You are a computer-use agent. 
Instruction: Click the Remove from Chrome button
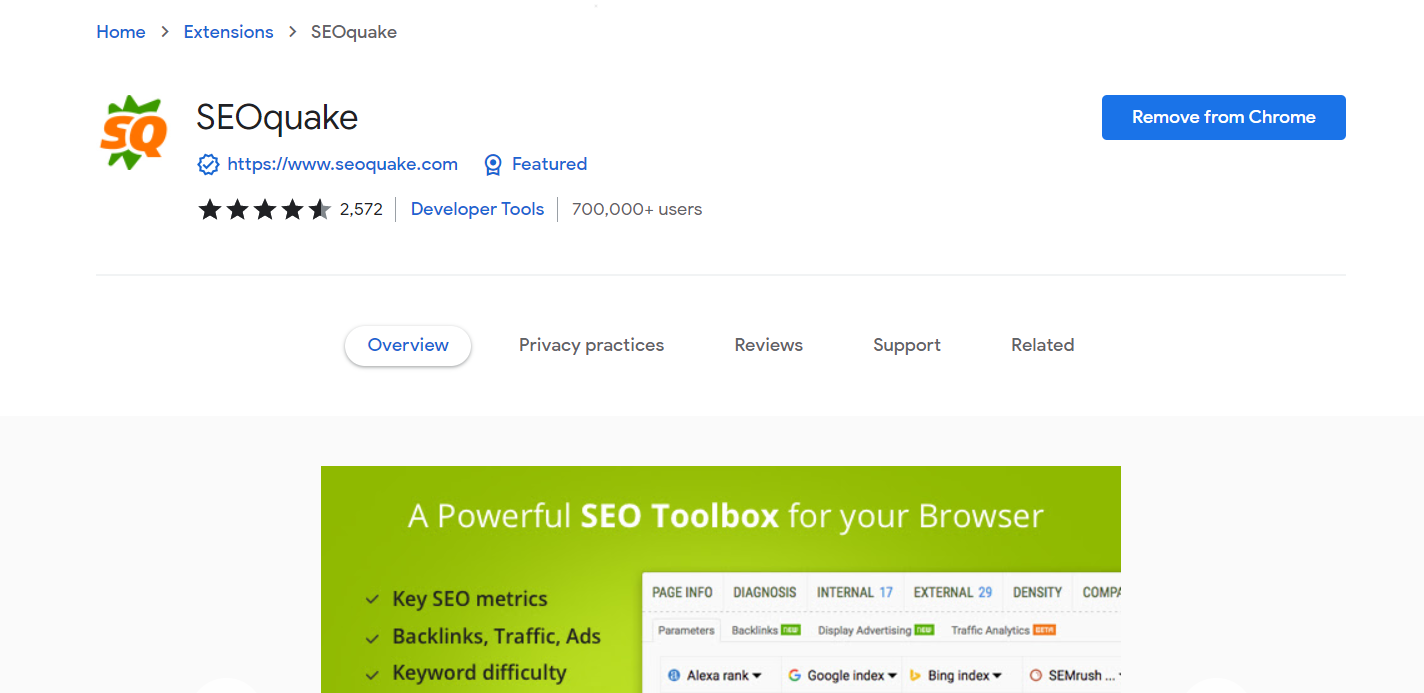tap(1224, 117)
